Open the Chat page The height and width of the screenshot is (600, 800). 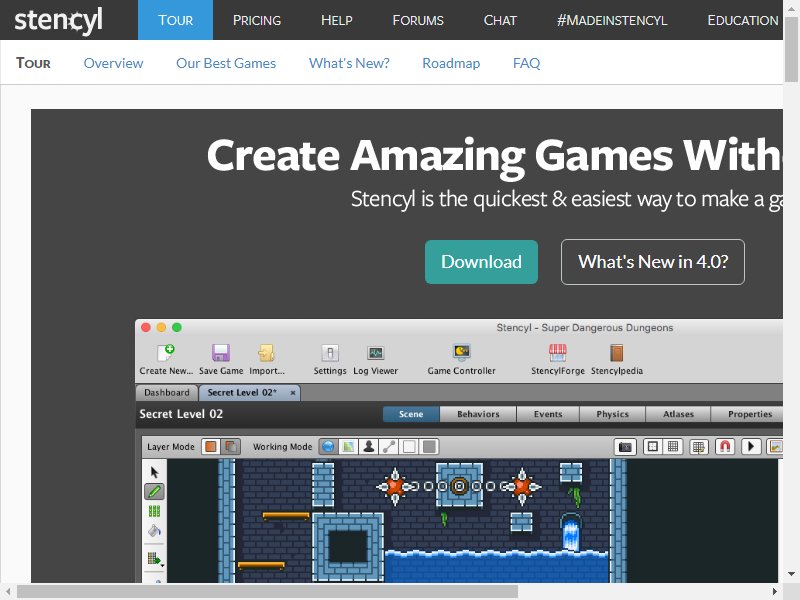[500, 20]
